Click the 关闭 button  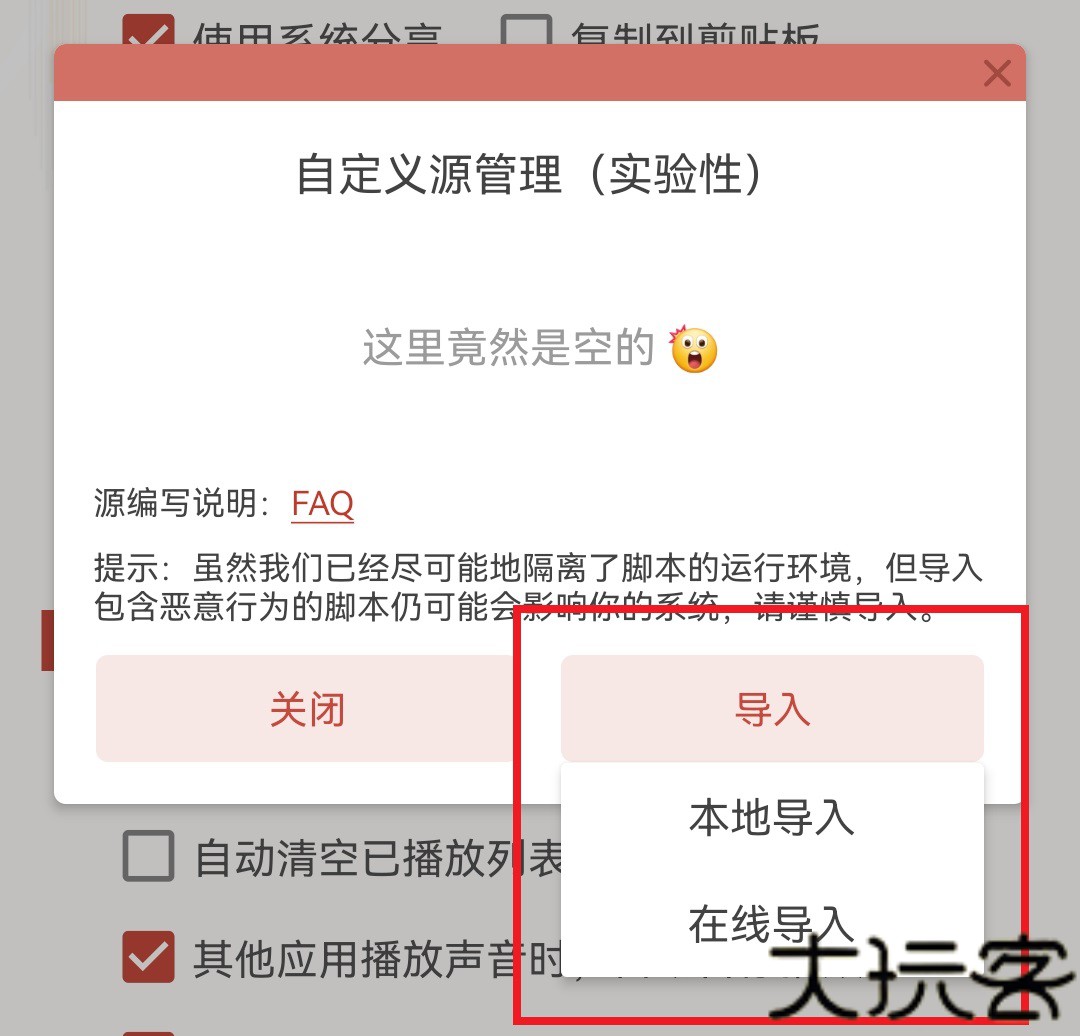coord(307,708)
